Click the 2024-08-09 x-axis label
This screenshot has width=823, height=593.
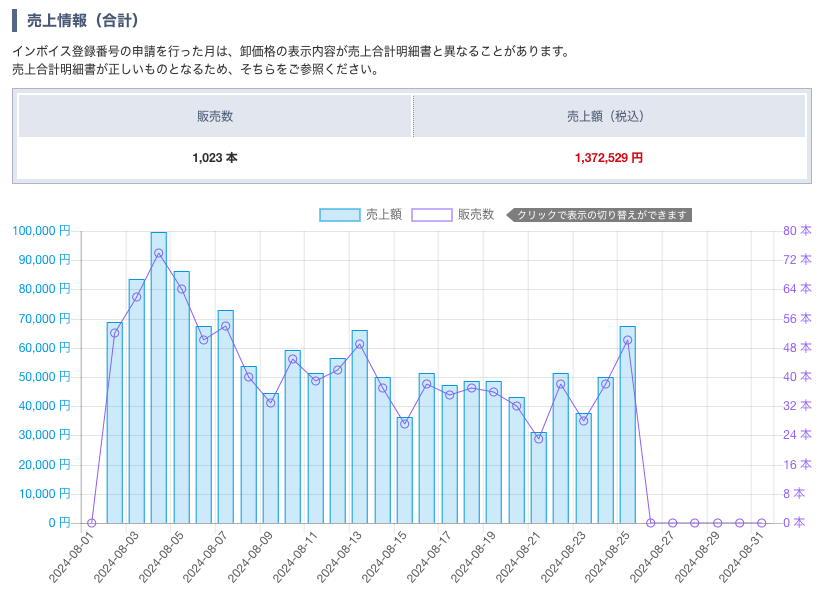click(249, 556)
